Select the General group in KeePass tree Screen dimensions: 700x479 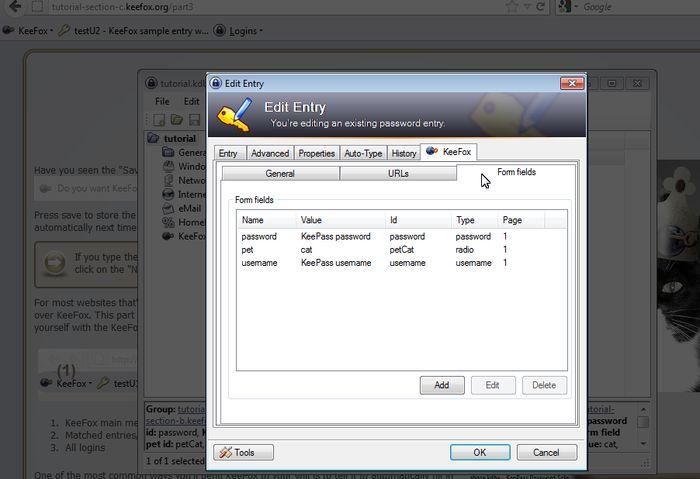(x=184, y=153)
